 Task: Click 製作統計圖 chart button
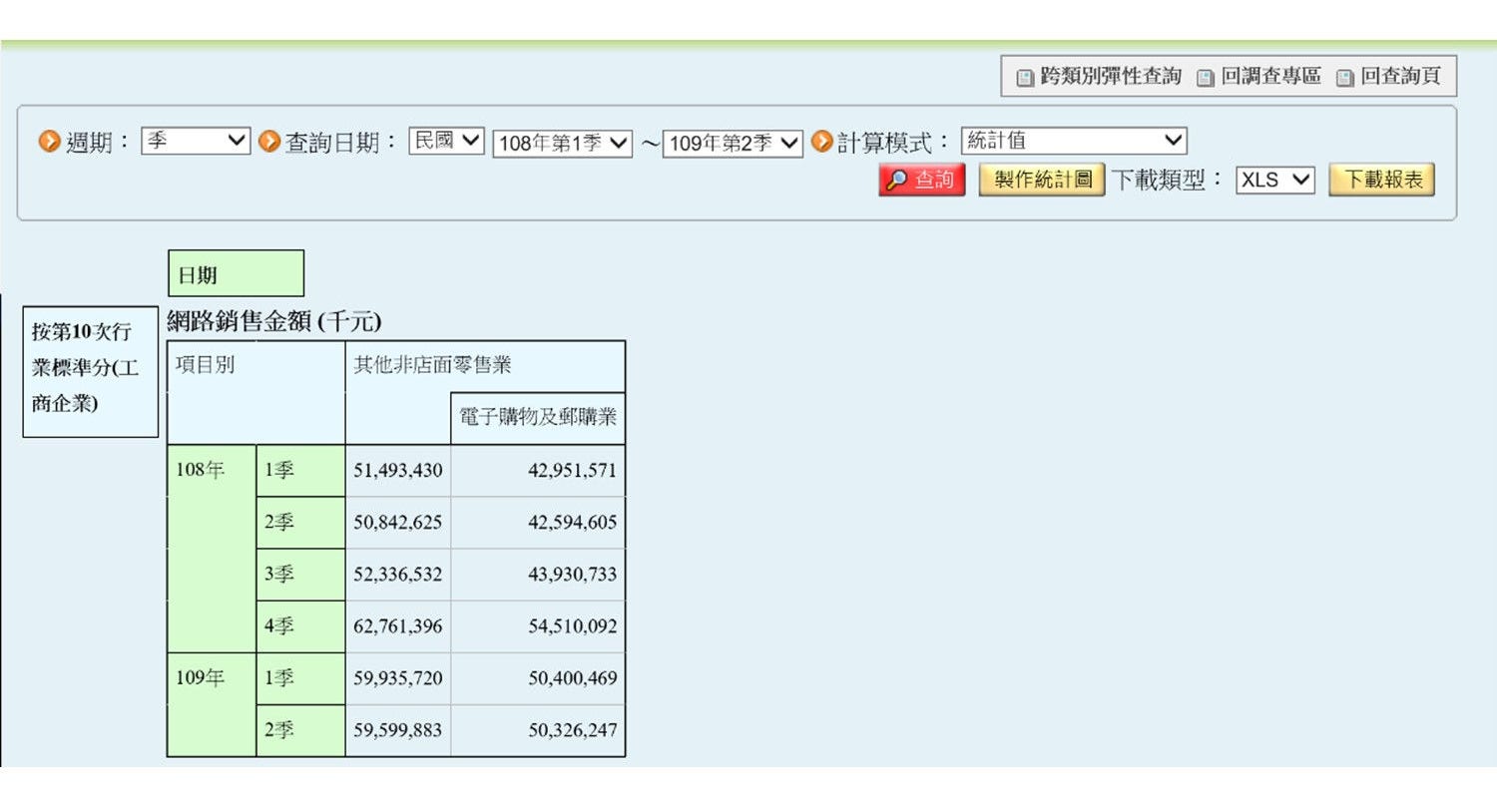(1042, 180)
